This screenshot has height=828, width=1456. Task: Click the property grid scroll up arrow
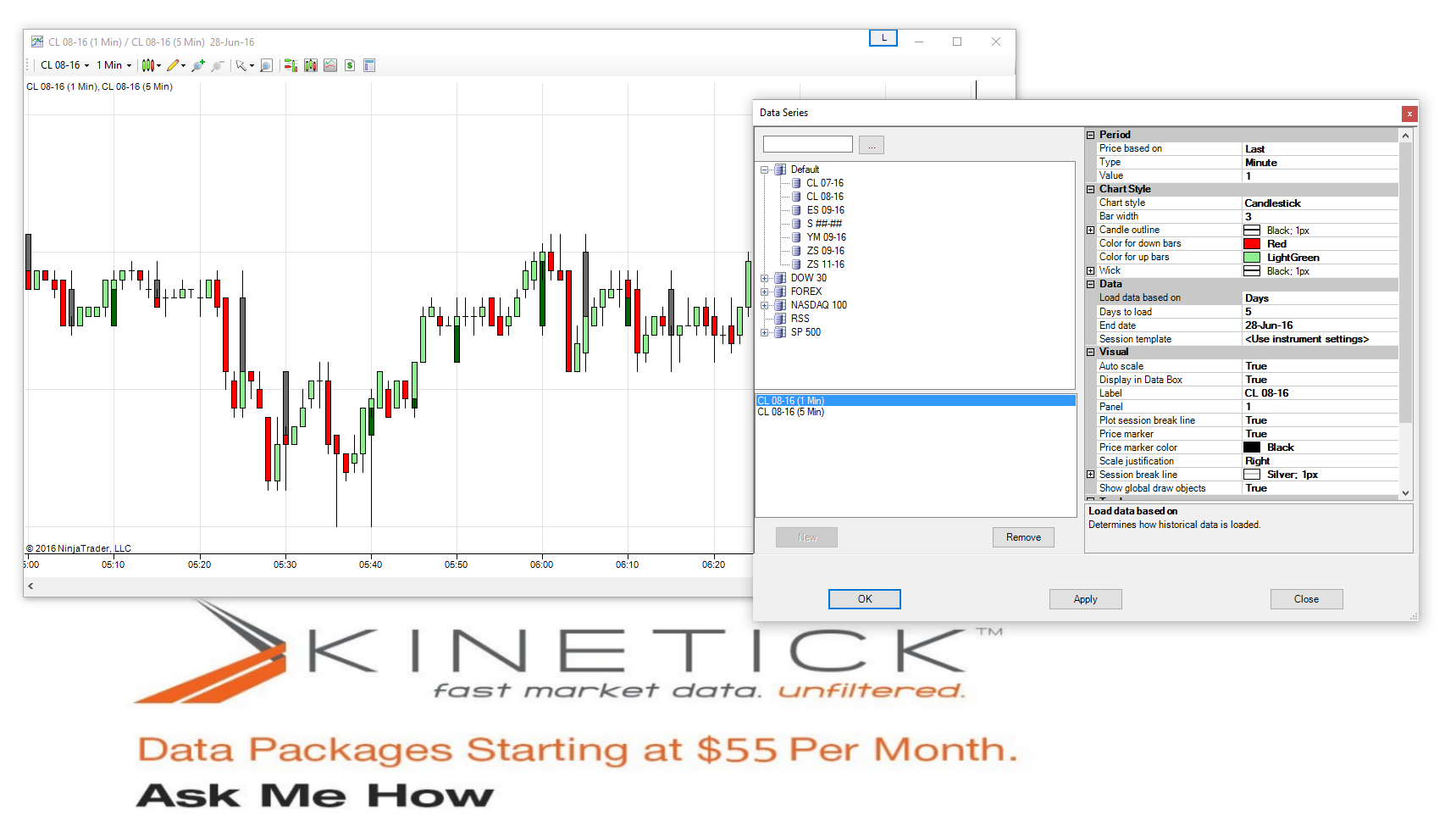pos(1406,136)
